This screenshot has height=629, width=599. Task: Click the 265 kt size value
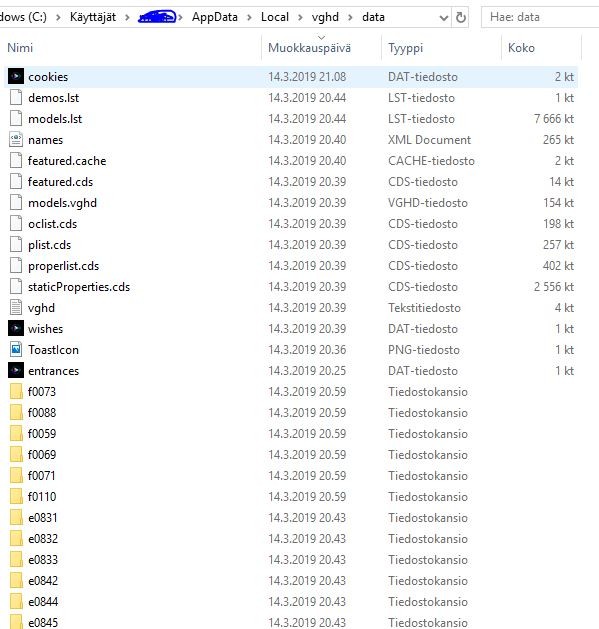tap(558, 140)
